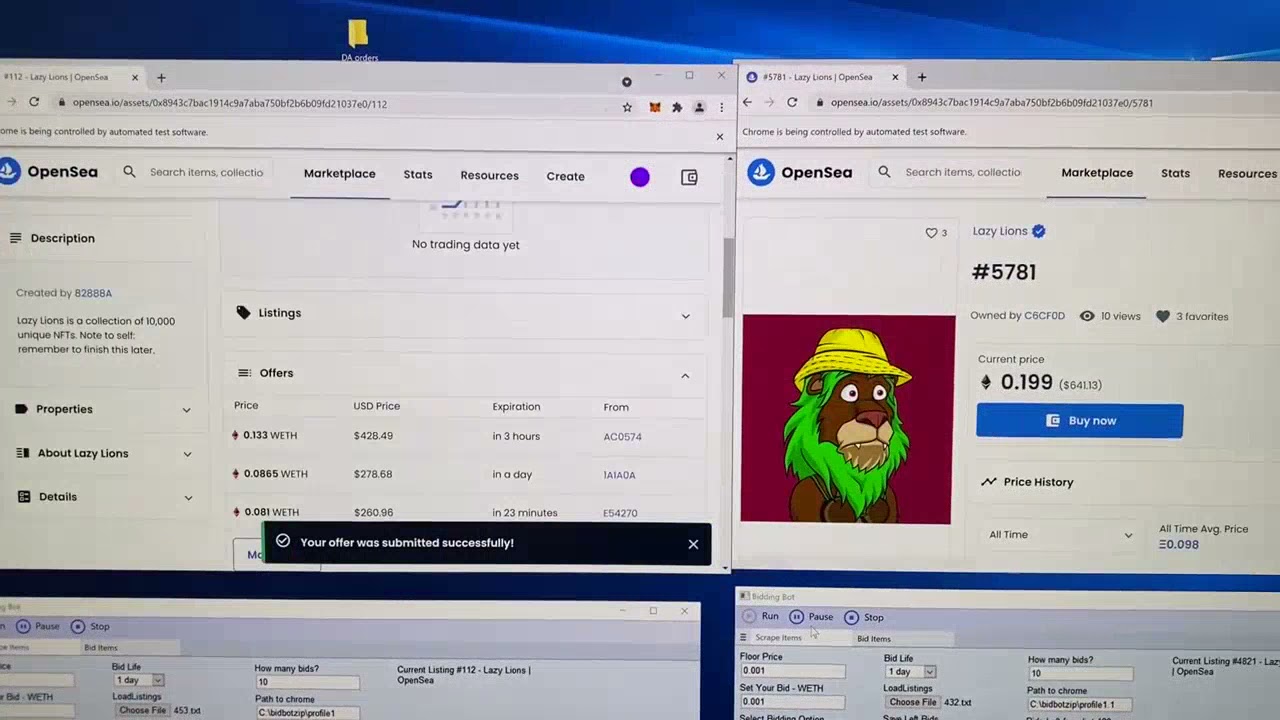Click Pause in the left Bidding Bot
Viewport: 1280px width, 720px height.
(x=38, y=626)
